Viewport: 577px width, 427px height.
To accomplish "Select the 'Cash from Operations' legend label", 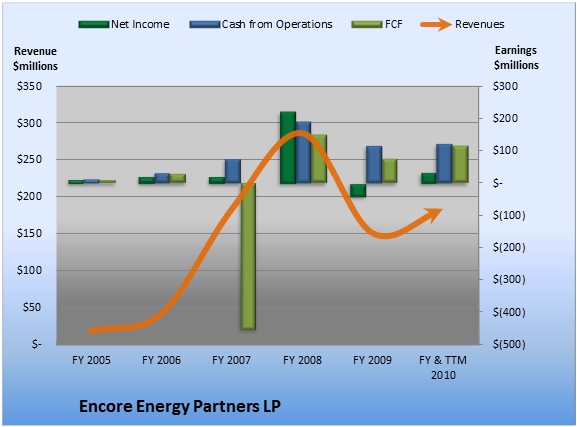I will (x=277, y=24).
